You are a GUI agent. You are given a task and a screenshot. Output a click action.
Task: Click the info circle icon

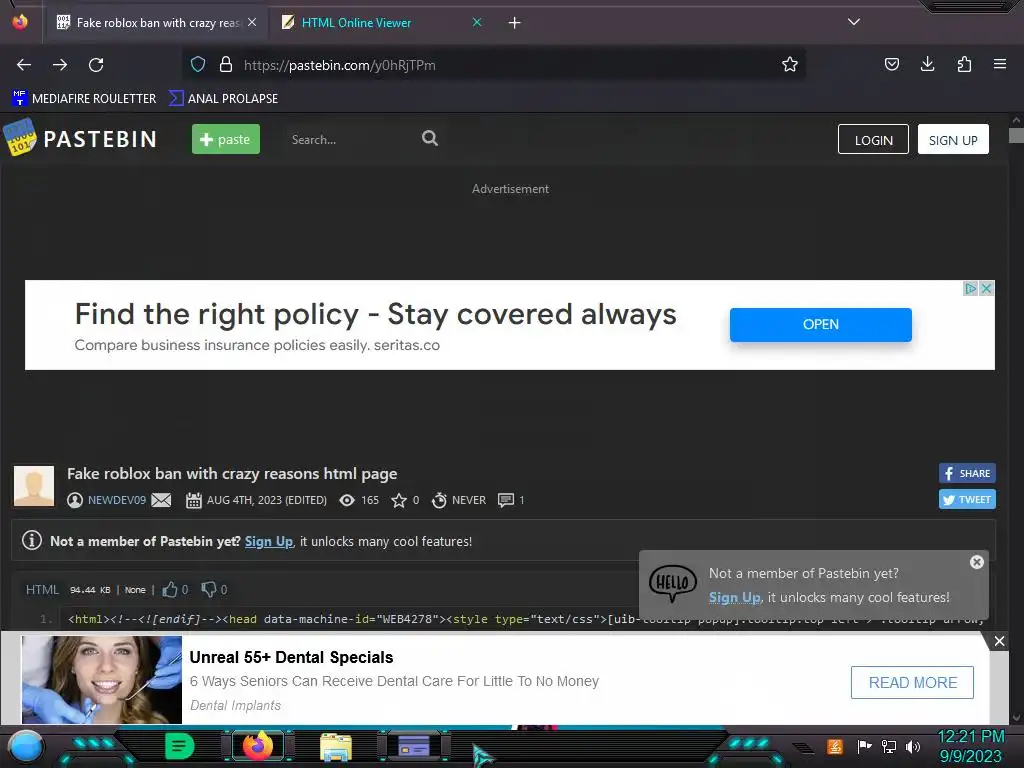point(32,540)
